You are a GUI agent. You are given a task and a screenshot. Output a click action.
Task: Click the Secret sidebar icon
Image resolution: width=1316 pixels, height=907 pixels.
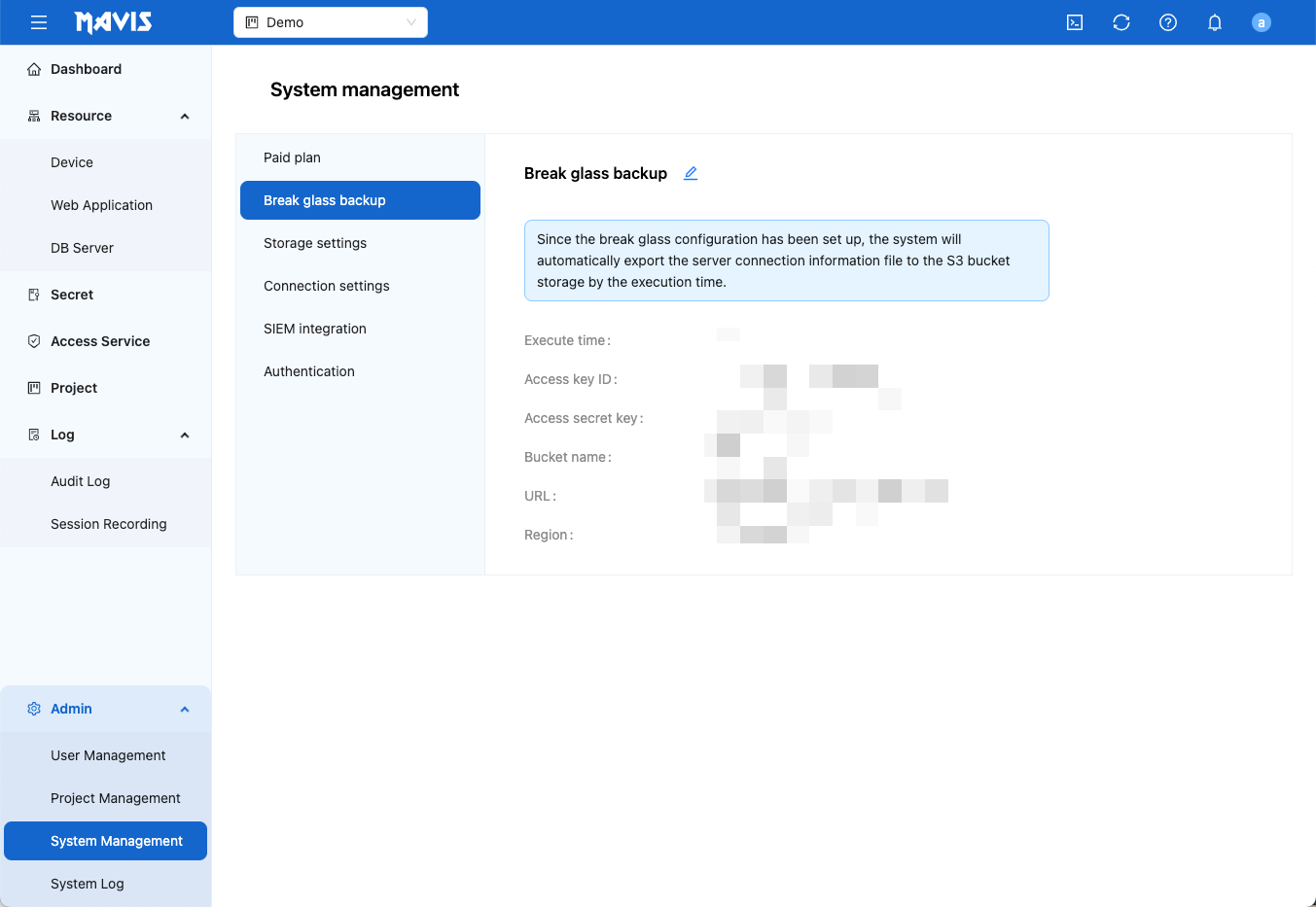point(34,295)
